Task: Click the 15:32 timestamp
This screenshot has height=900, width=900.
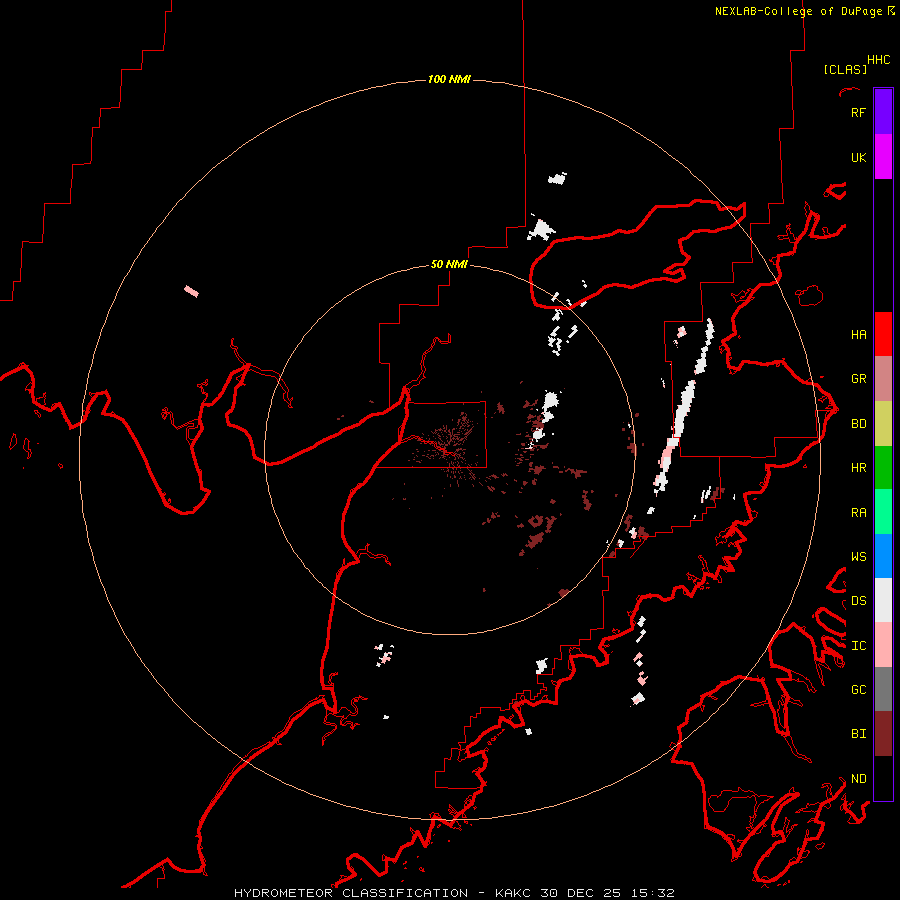Action: click(651, 893)
